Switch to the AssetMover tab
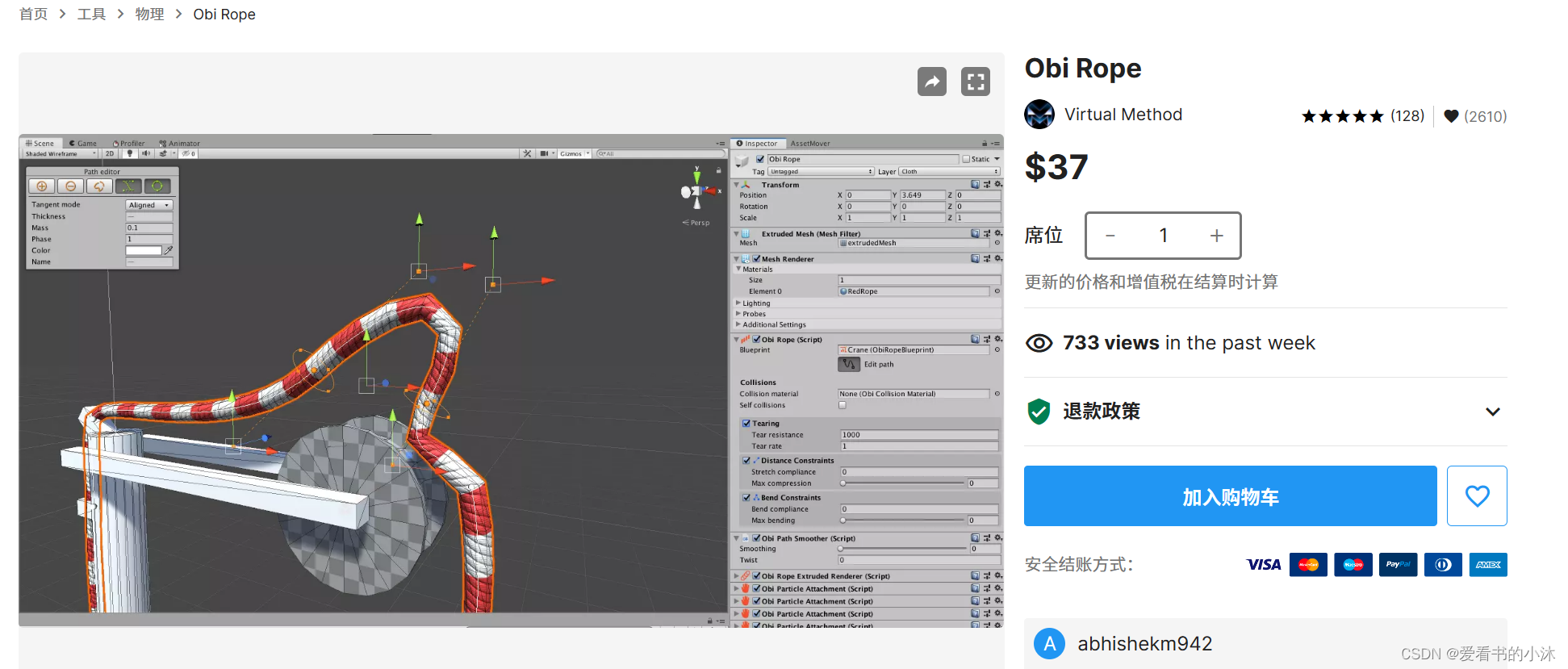Viewport: 1568px width, 669px height. (x=810, y=144)
